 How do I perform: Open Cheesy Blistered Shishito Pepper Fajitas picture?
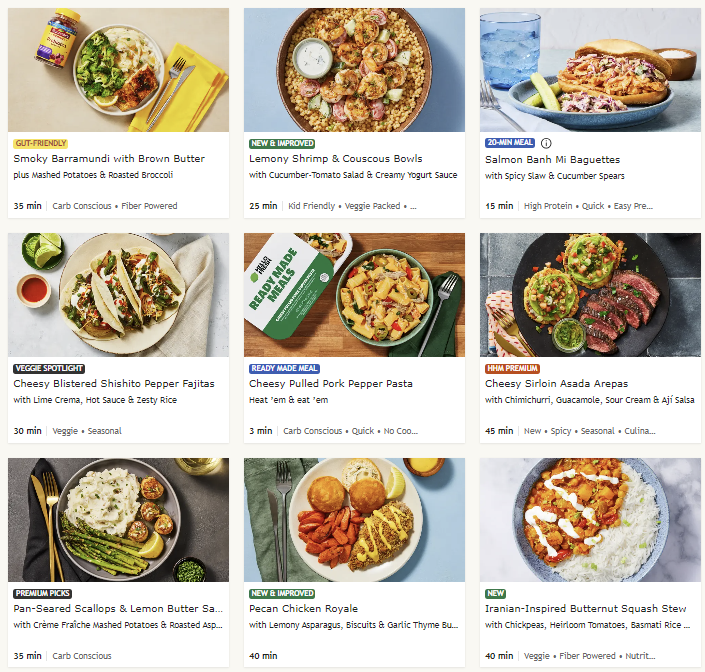point(118,295)
